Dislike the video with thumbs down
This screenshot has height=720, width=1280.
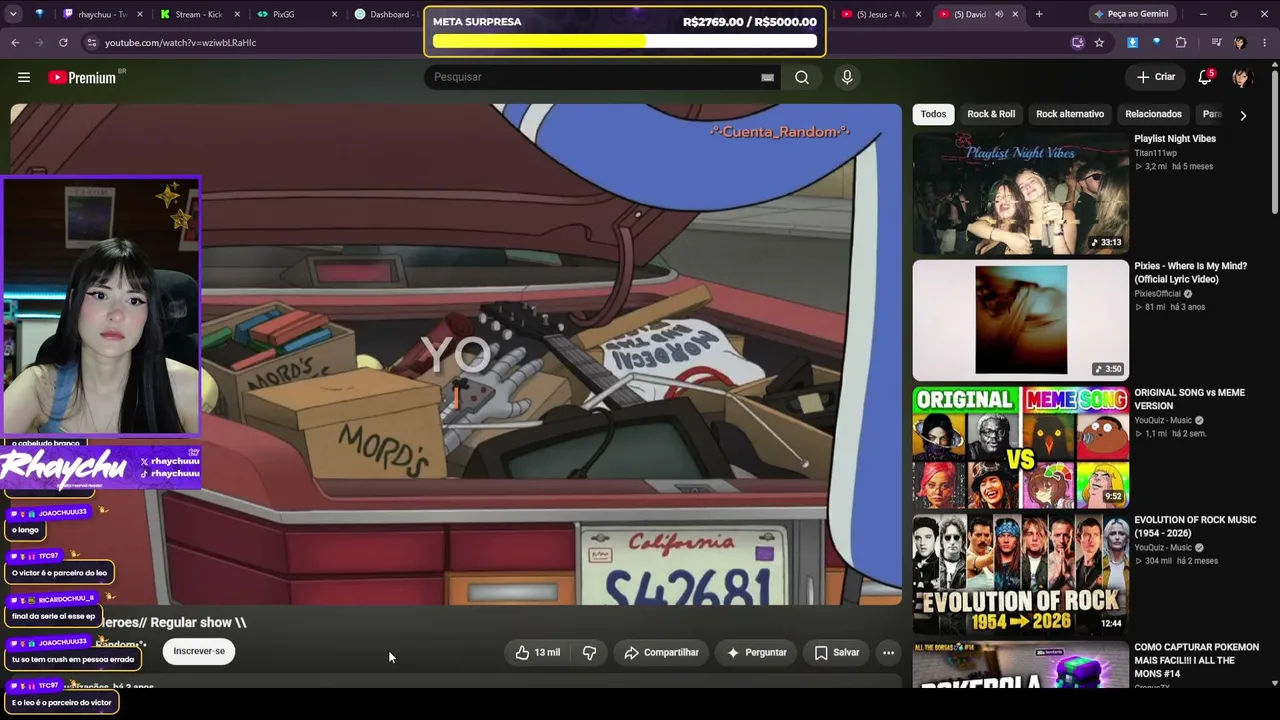(x=589, y=652)
